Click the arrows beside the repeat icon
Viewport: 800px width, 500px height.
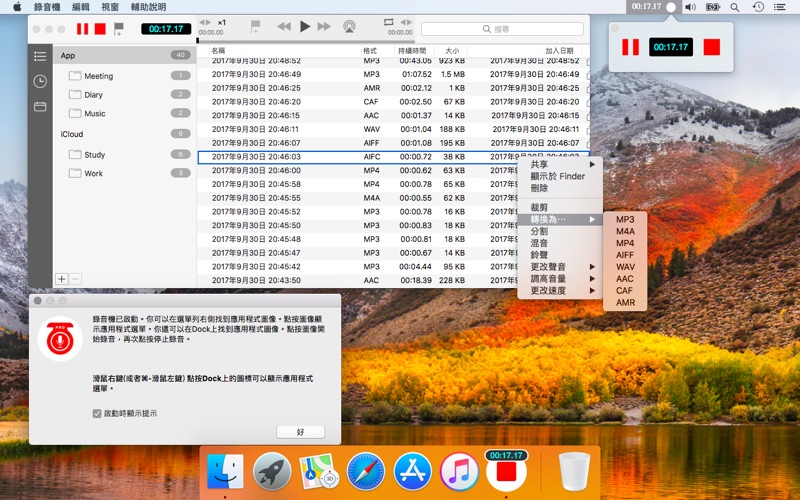[406, 22]
